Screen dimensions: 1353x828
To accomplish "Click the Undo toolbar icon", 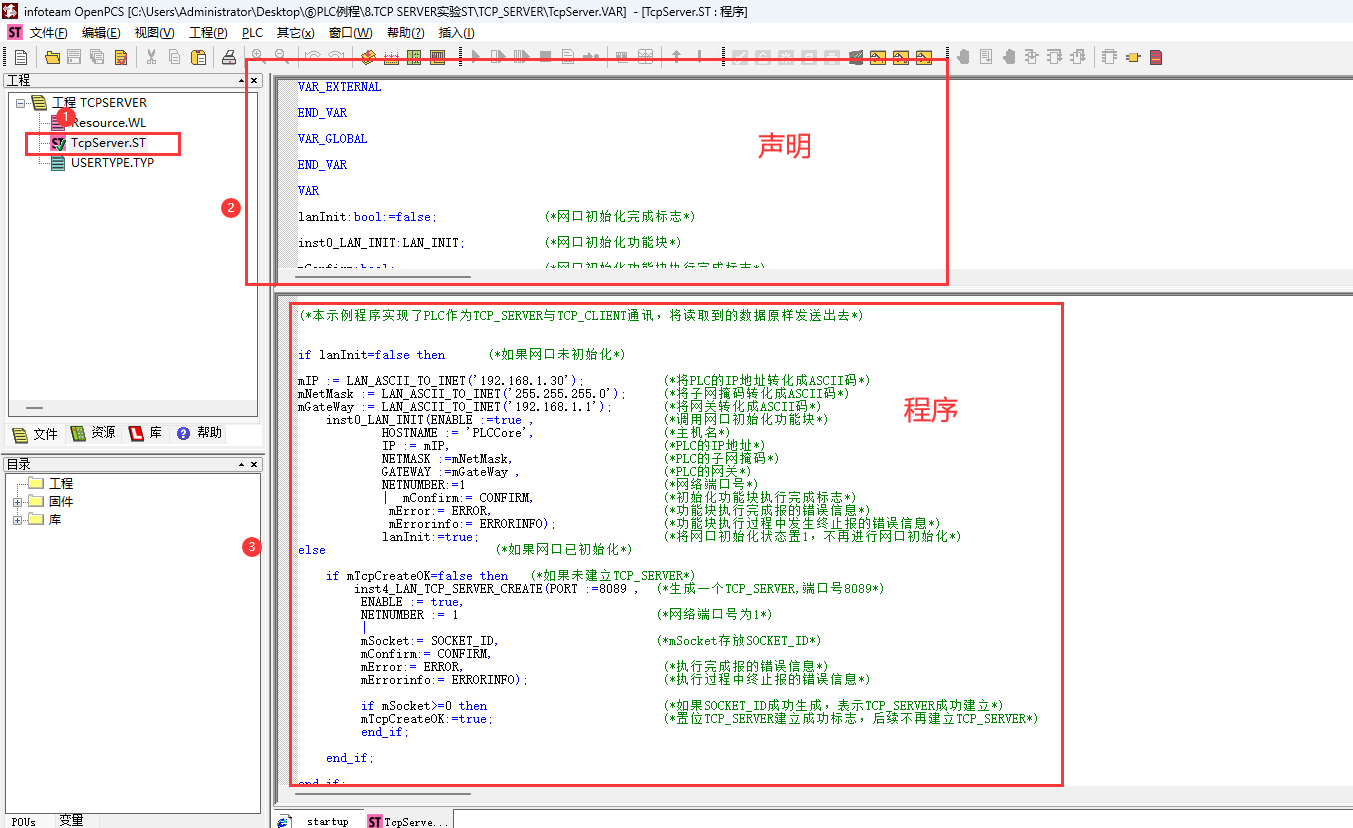I will 313,57.
